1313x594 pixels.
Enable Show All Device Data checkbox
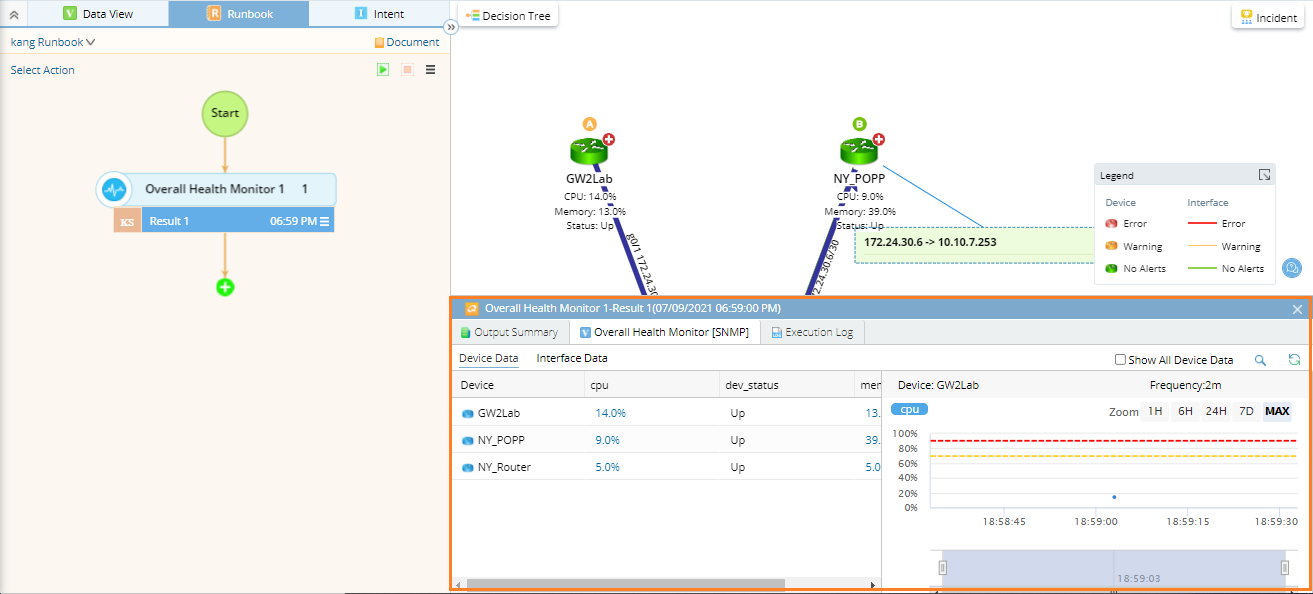[x=1120, y=360]
